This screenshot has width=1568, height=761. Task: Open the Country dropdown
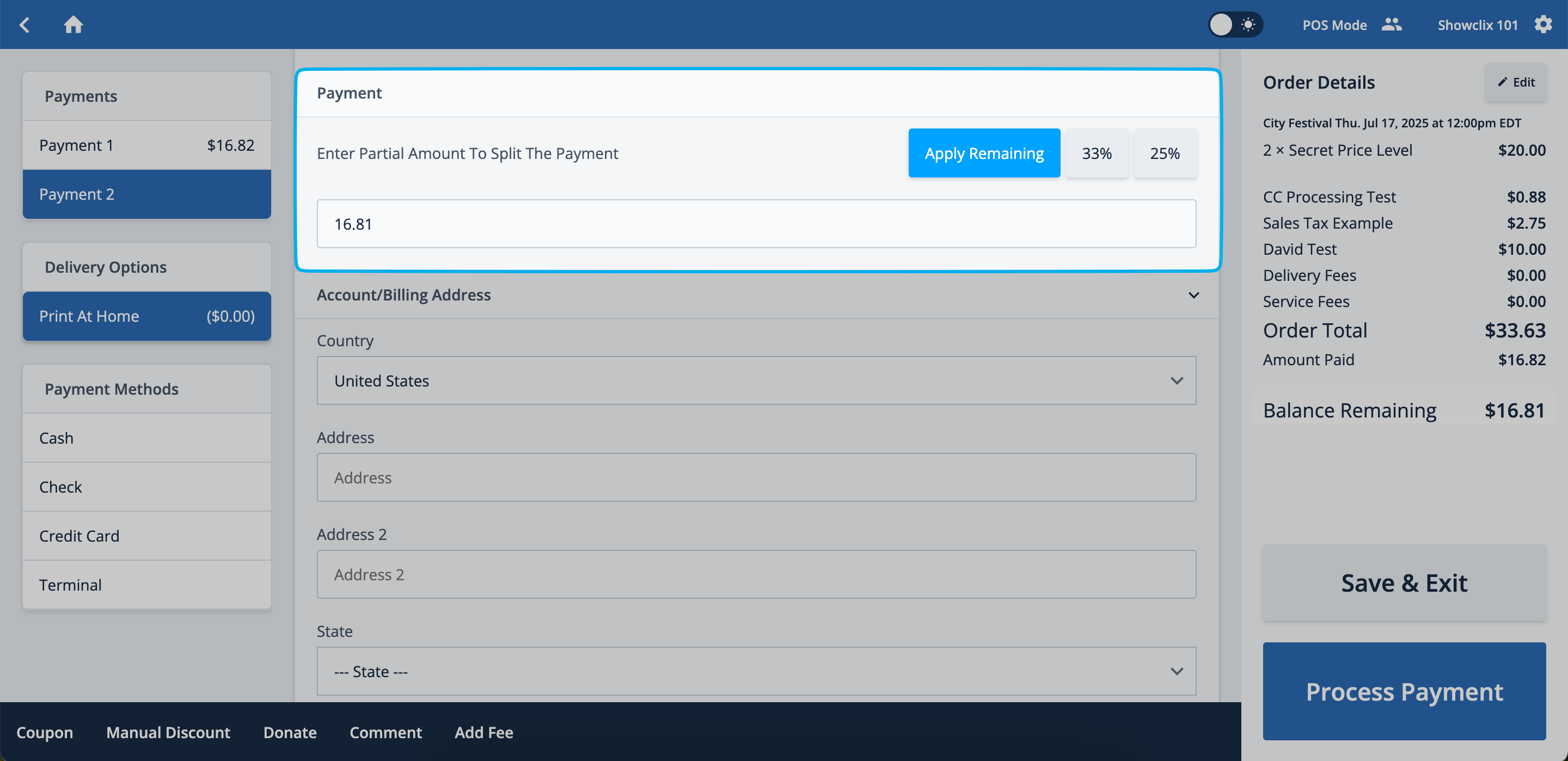[756, 381]
